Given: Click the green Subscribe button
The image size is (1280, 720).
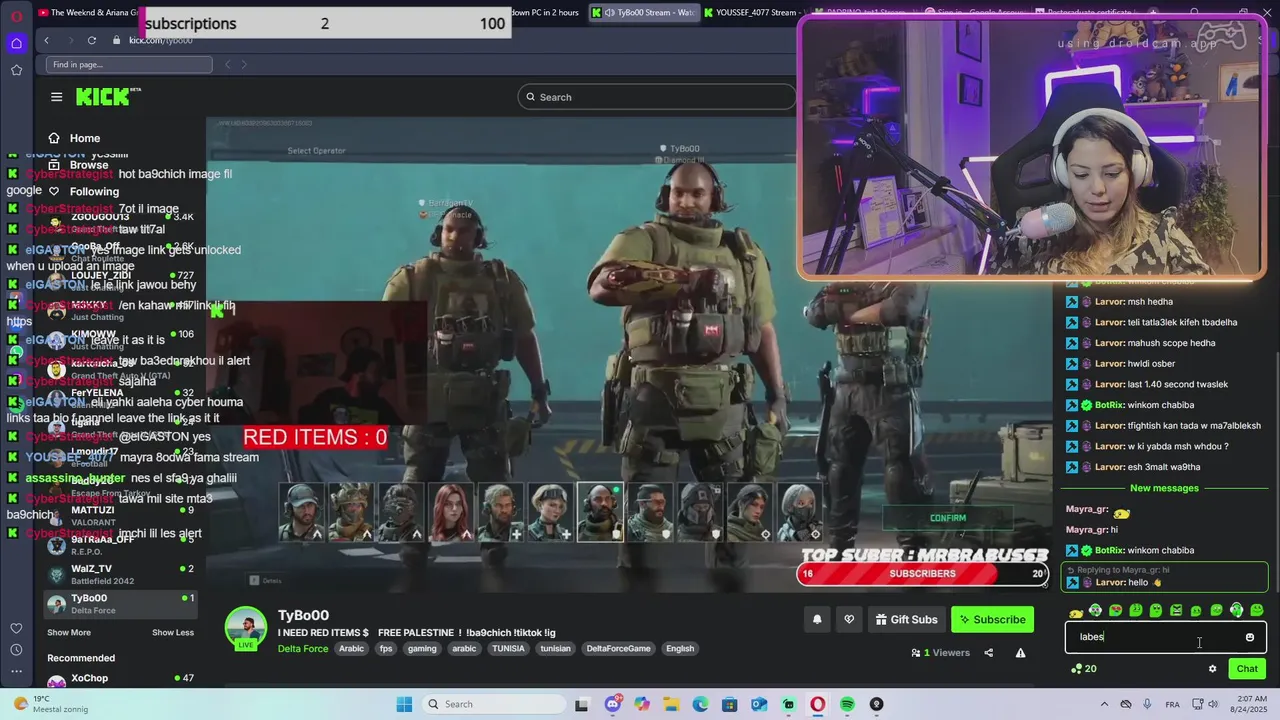Looking at the screenshot, I should 992,619.
